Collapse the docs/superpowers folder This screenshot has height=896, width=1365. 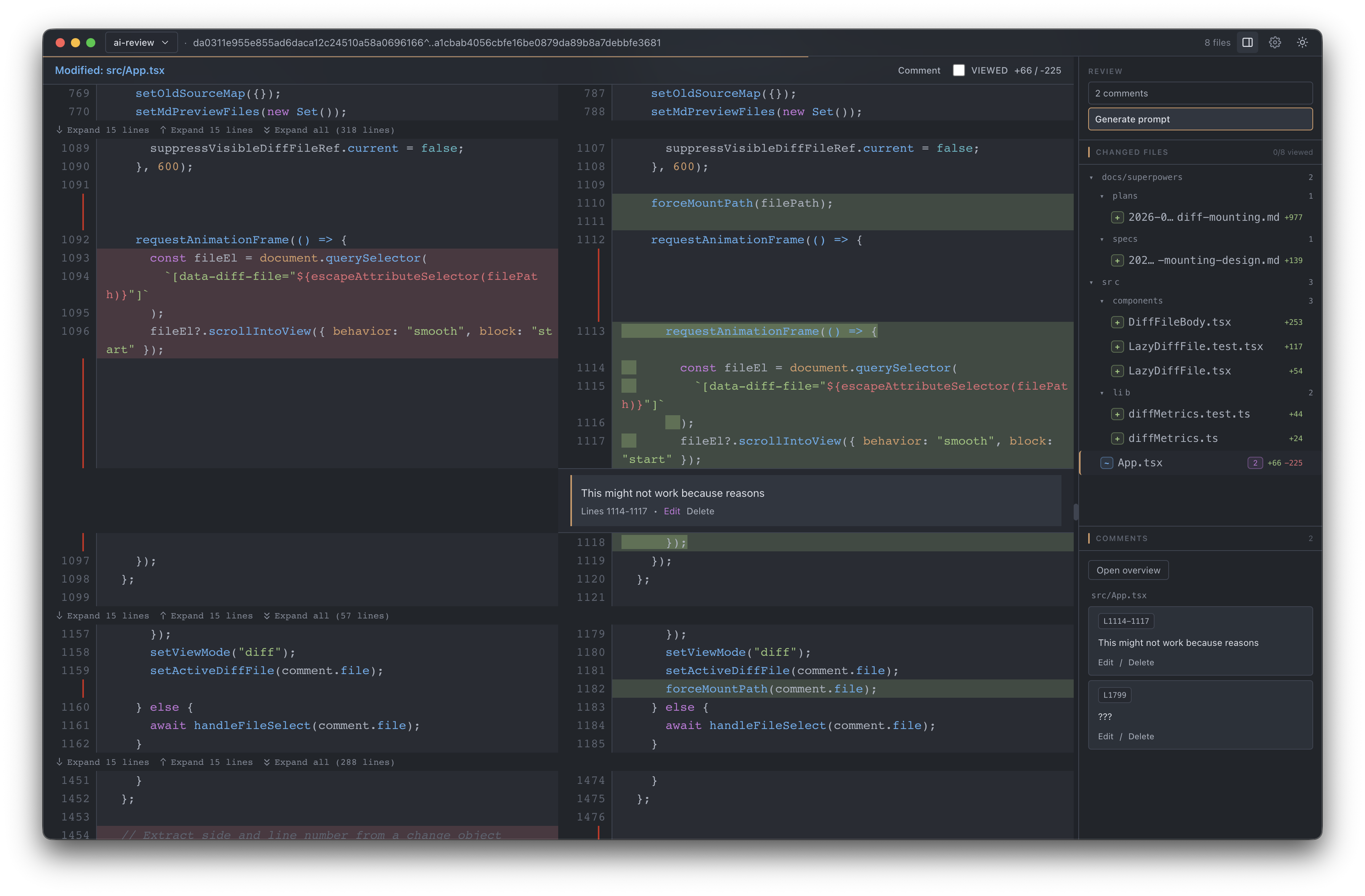(1091, 177)
